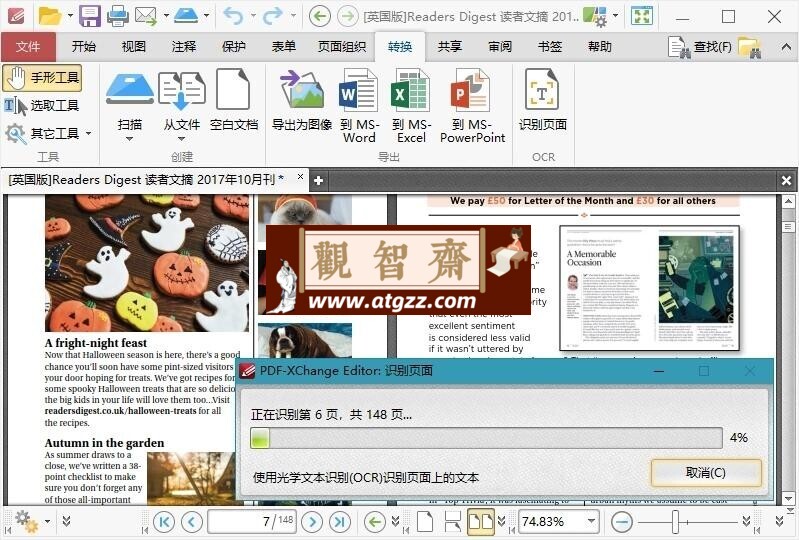Image resolution: width=799 pixels, height=540 pixels.
Task: Close the Readers Digest document tab
Action: (300, 177)
